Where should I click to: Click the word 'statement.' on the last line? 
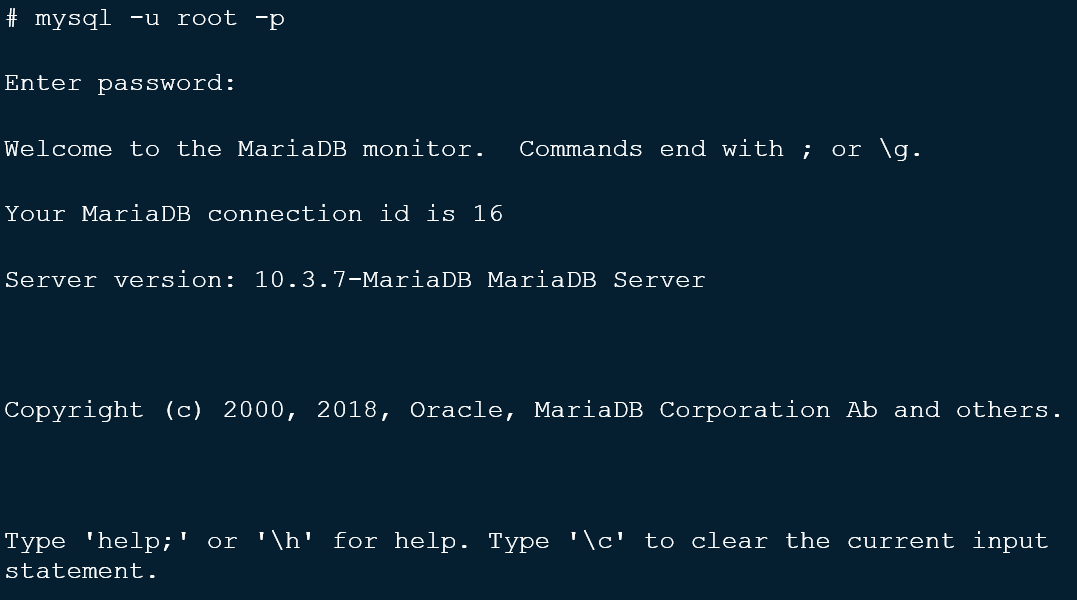pos(81,571)
